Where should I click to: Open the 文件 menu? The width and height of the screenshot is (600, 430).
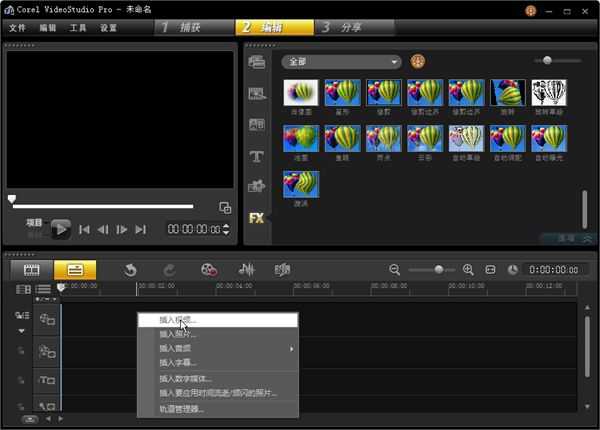(17, 28)
